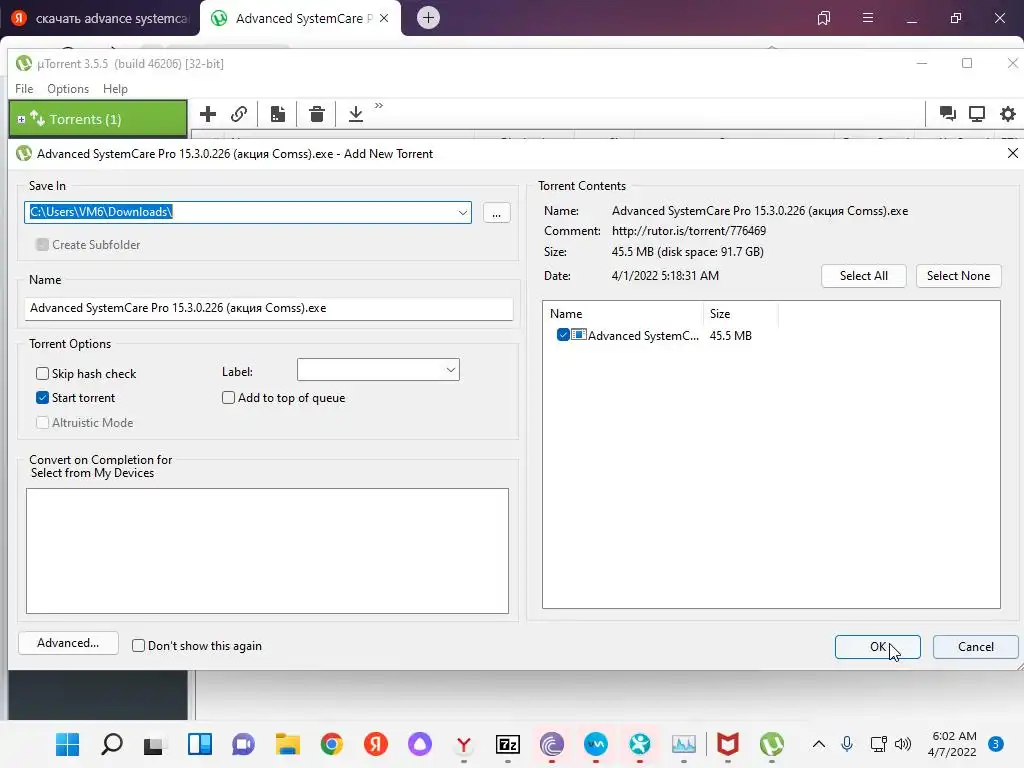Click the microphone tray icon
This screenshot has height=768, width=1024.
coord(847,744)
